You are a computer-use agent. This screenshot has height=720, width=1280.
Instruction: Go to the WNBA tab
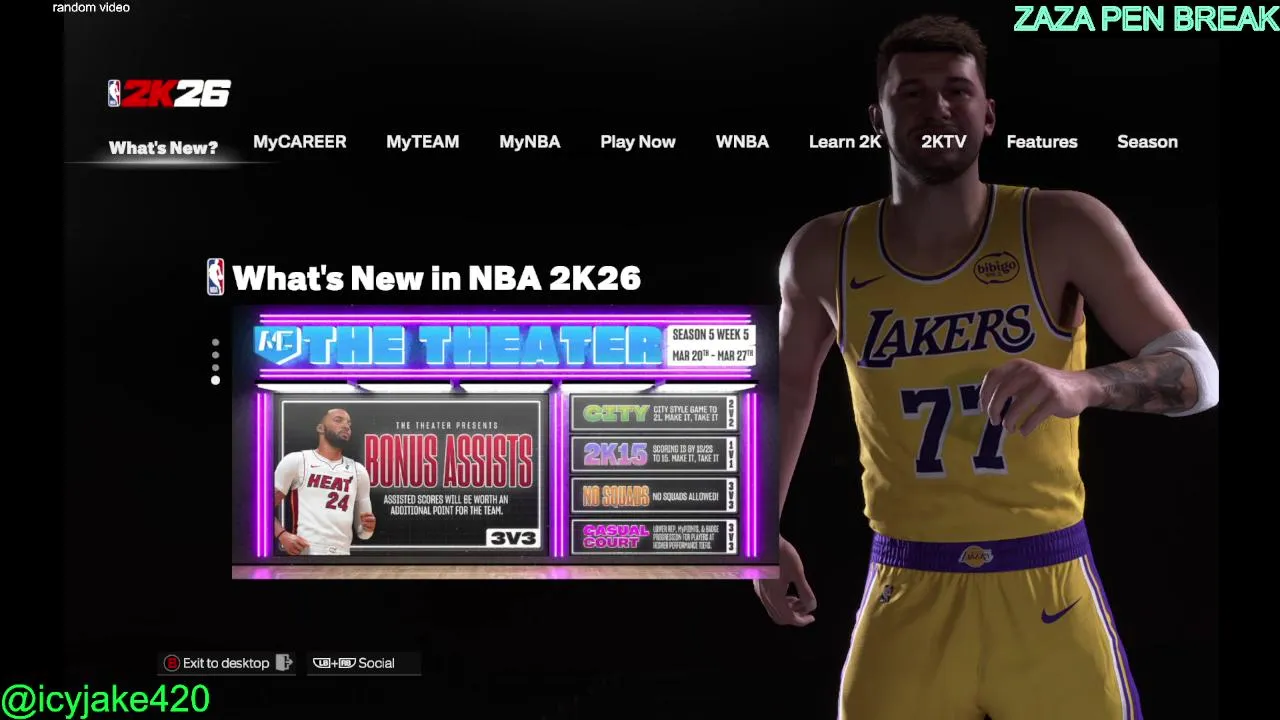tap(742, 142)
